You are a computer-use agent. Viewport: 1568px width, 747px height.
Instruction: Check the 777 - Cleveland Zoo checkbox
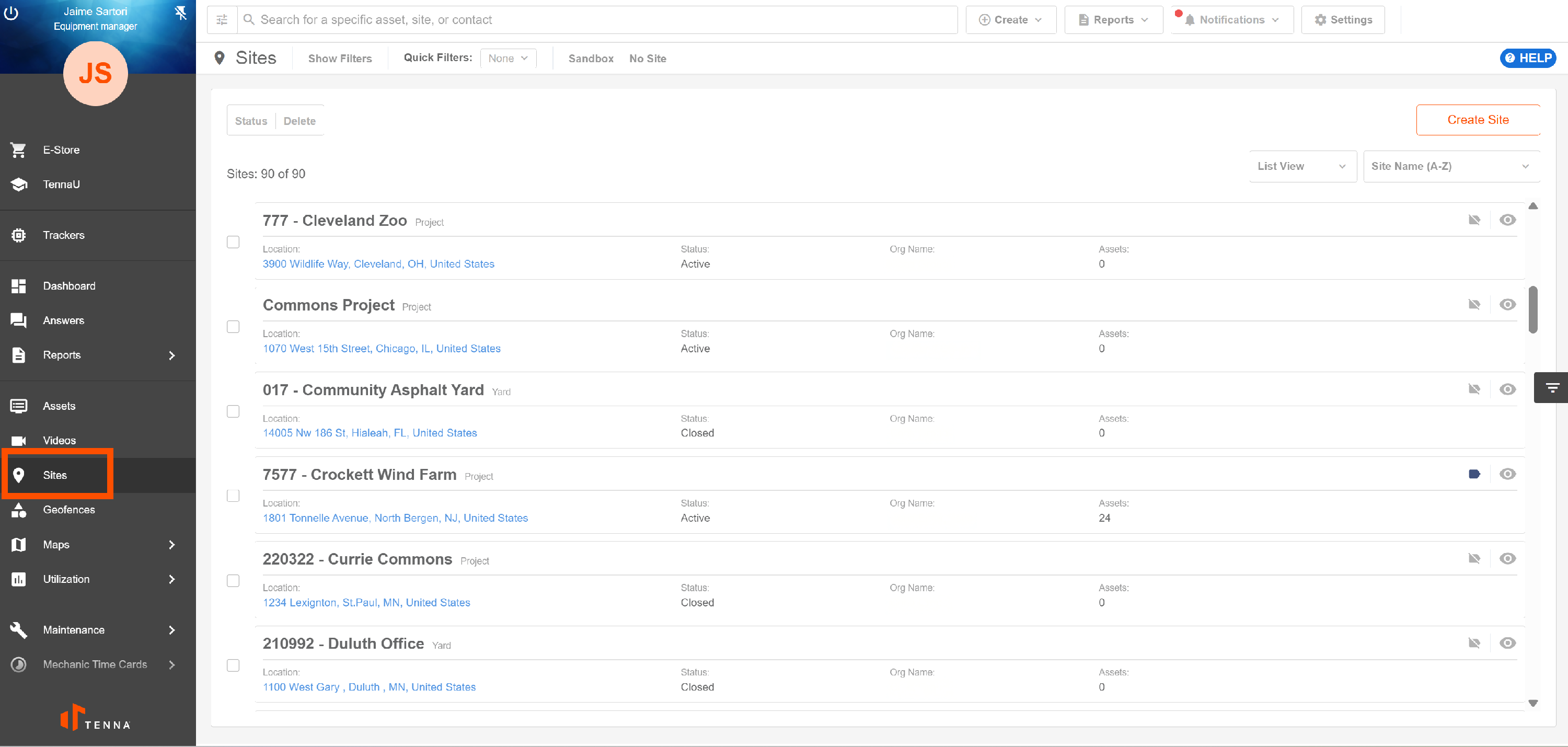pos(233,242)
